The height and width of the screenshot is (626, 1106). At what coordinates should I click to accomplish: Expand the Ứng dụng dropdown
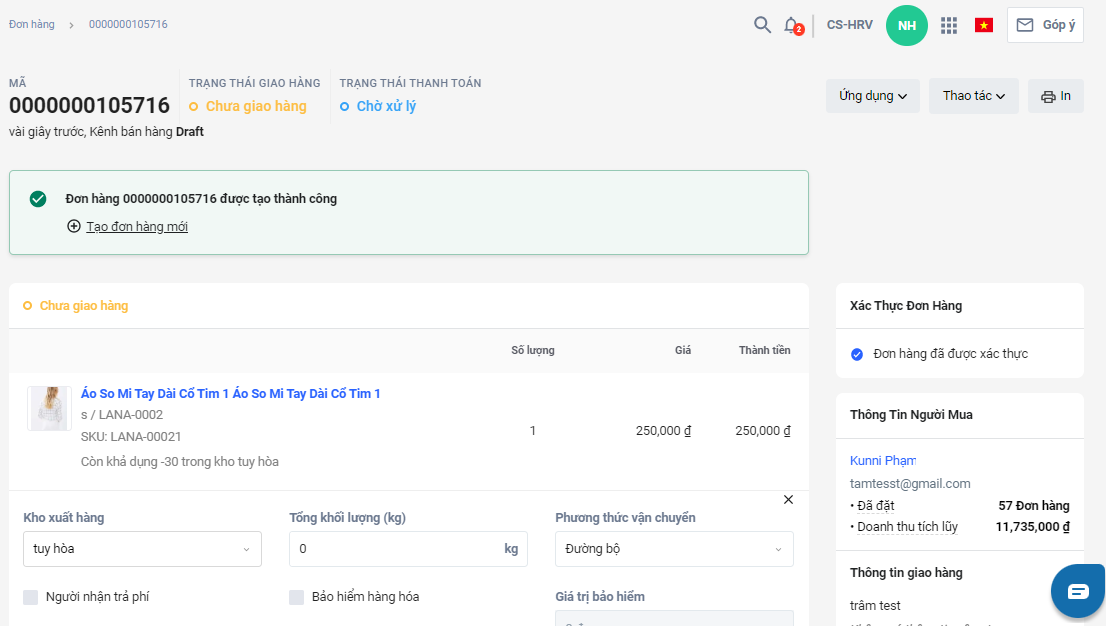click(x=872, y=96)
